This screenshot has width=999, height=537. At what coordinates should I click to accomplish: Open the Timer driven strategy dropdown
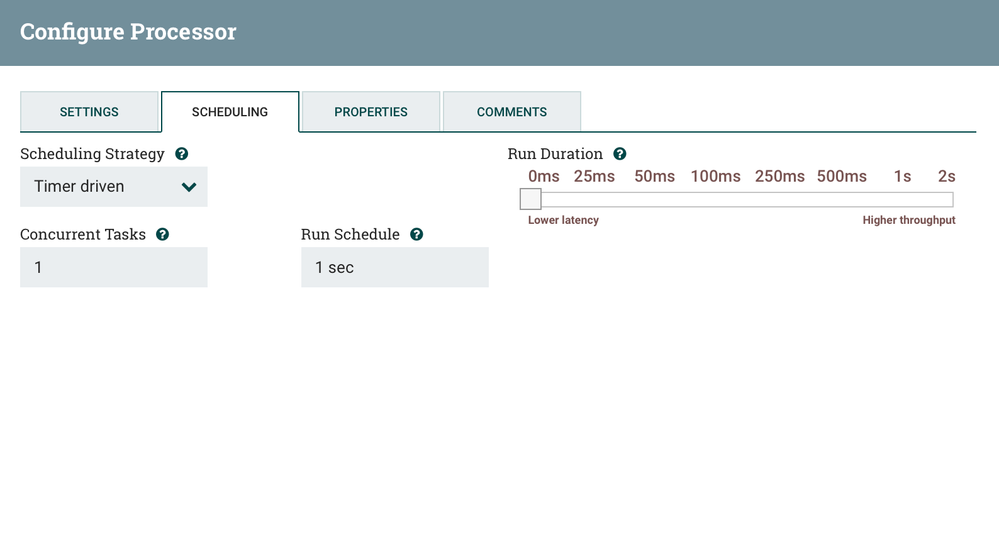[113, 187]
